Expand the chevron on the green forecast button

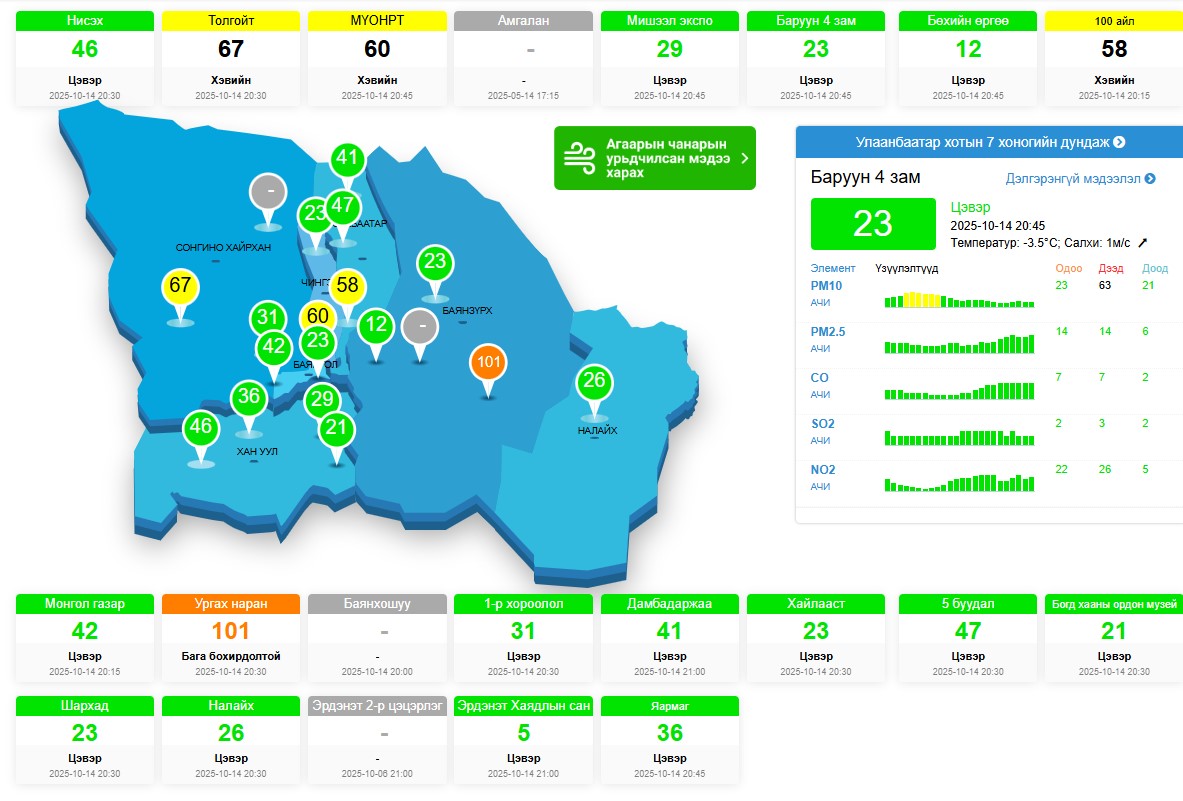[744, 158]
